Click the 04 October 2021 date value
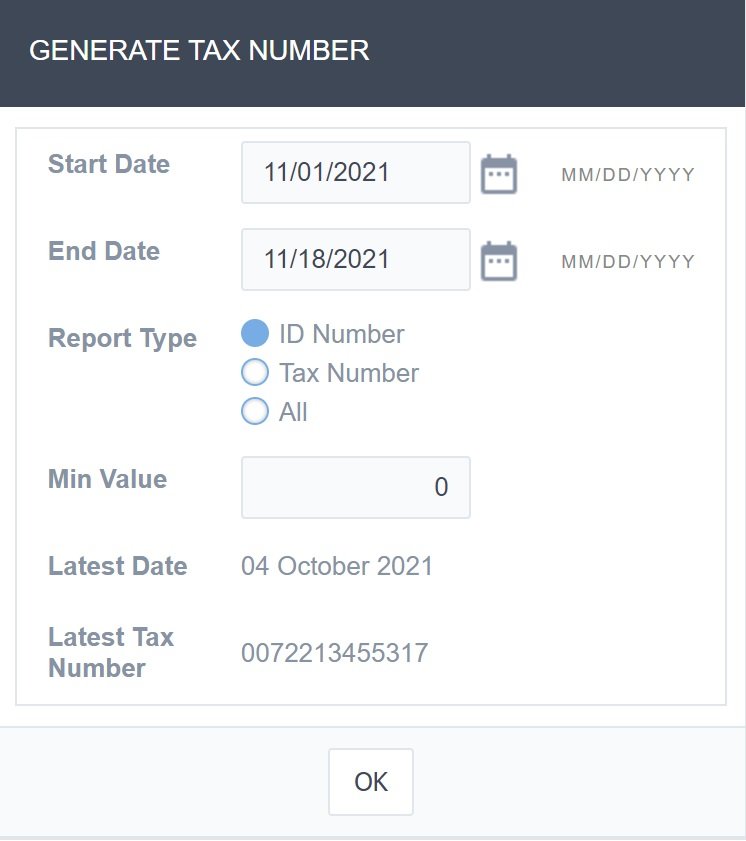Screen dimensions: 746x841 coord(337,566)
